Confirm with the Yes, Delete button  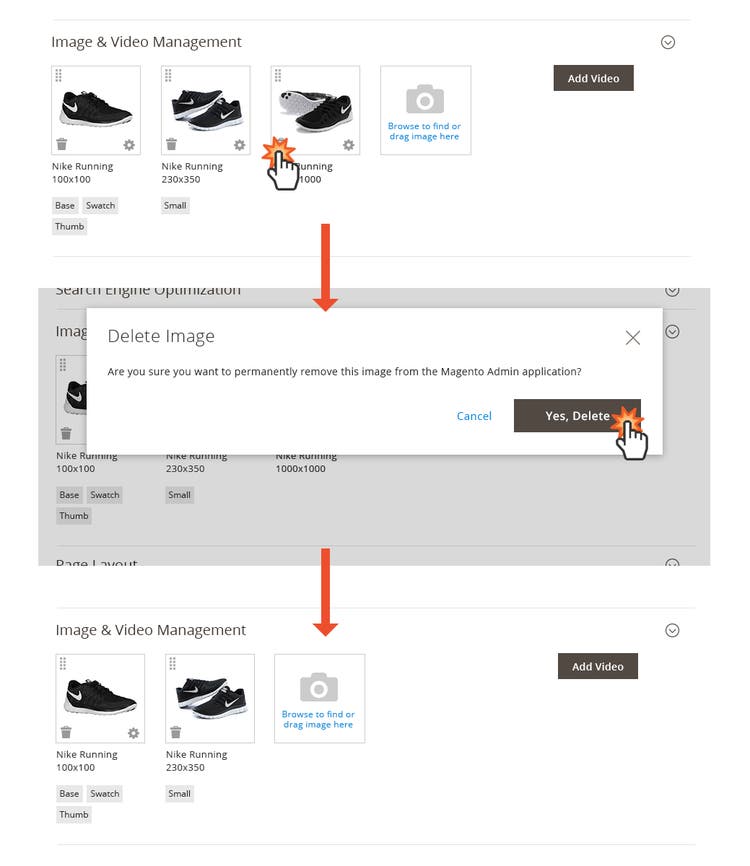pyautogui.click(x=577, y=416)
